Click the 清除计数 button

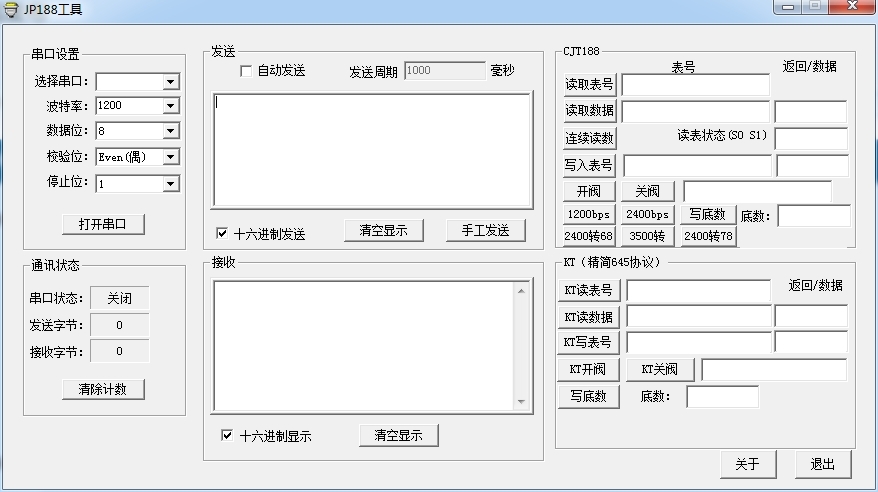click(103, 389)
